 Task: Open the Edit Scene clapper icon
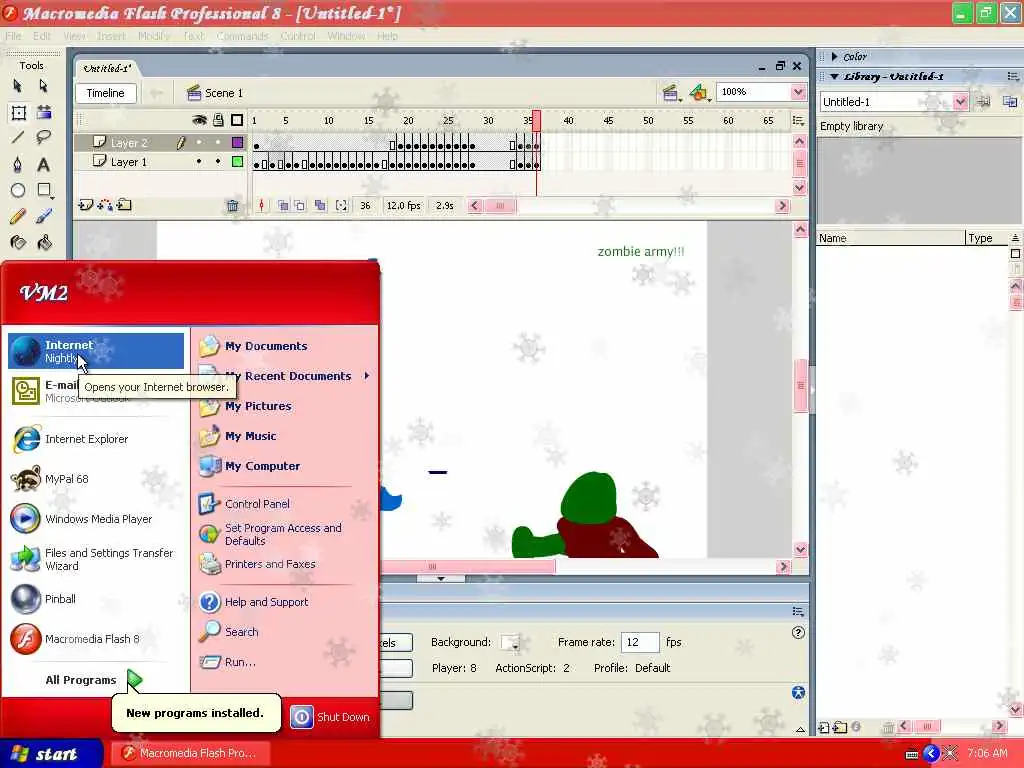(x=671, y=93)
